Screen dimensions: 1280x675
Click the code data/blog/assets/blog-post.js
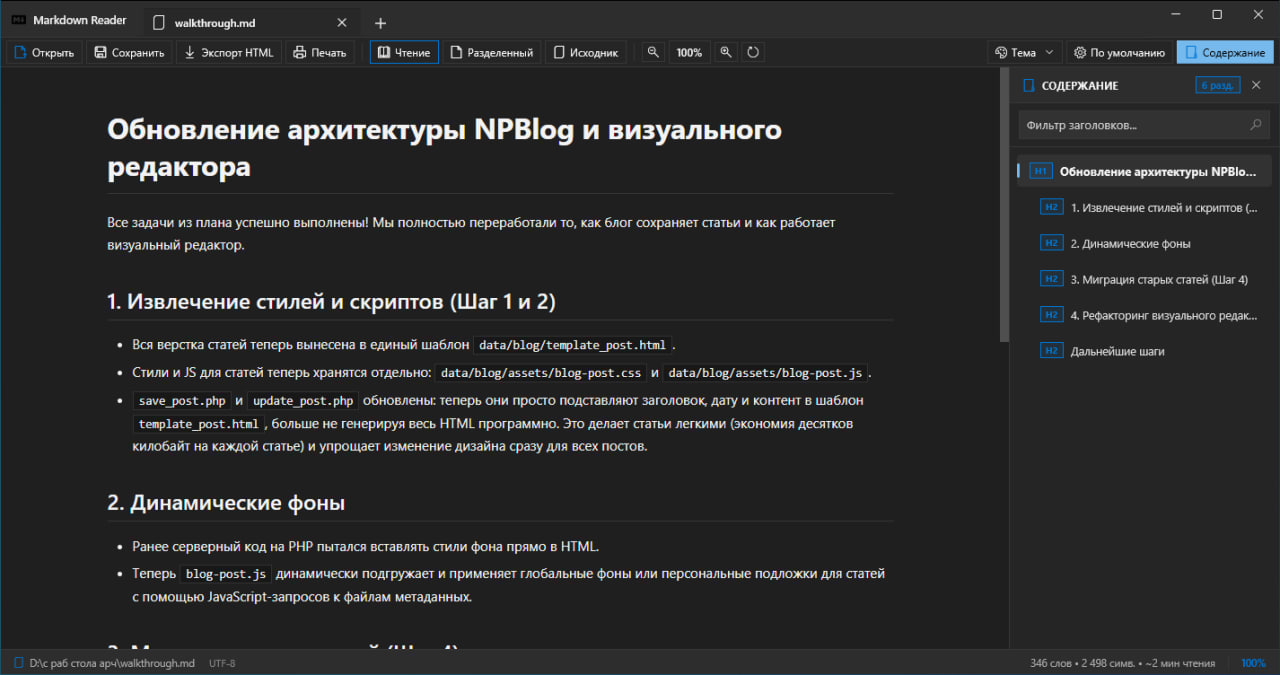click(x=765, y=373)
